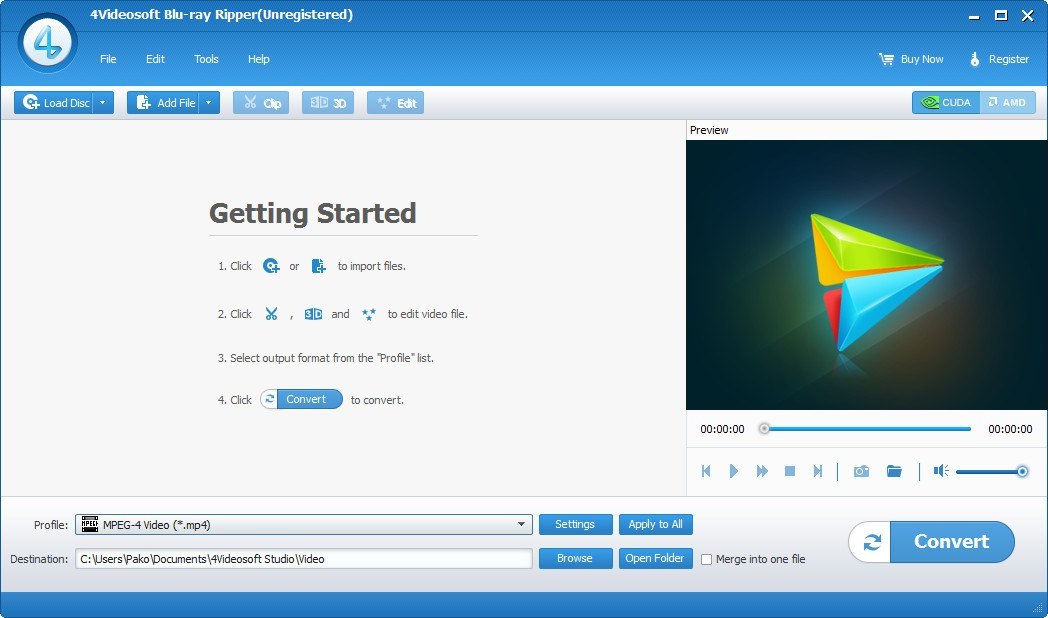Image resolution: width=1048 pixels, height=618 pixels.
Task: Mute the preview audio with speaker icon
Action: 939,470
